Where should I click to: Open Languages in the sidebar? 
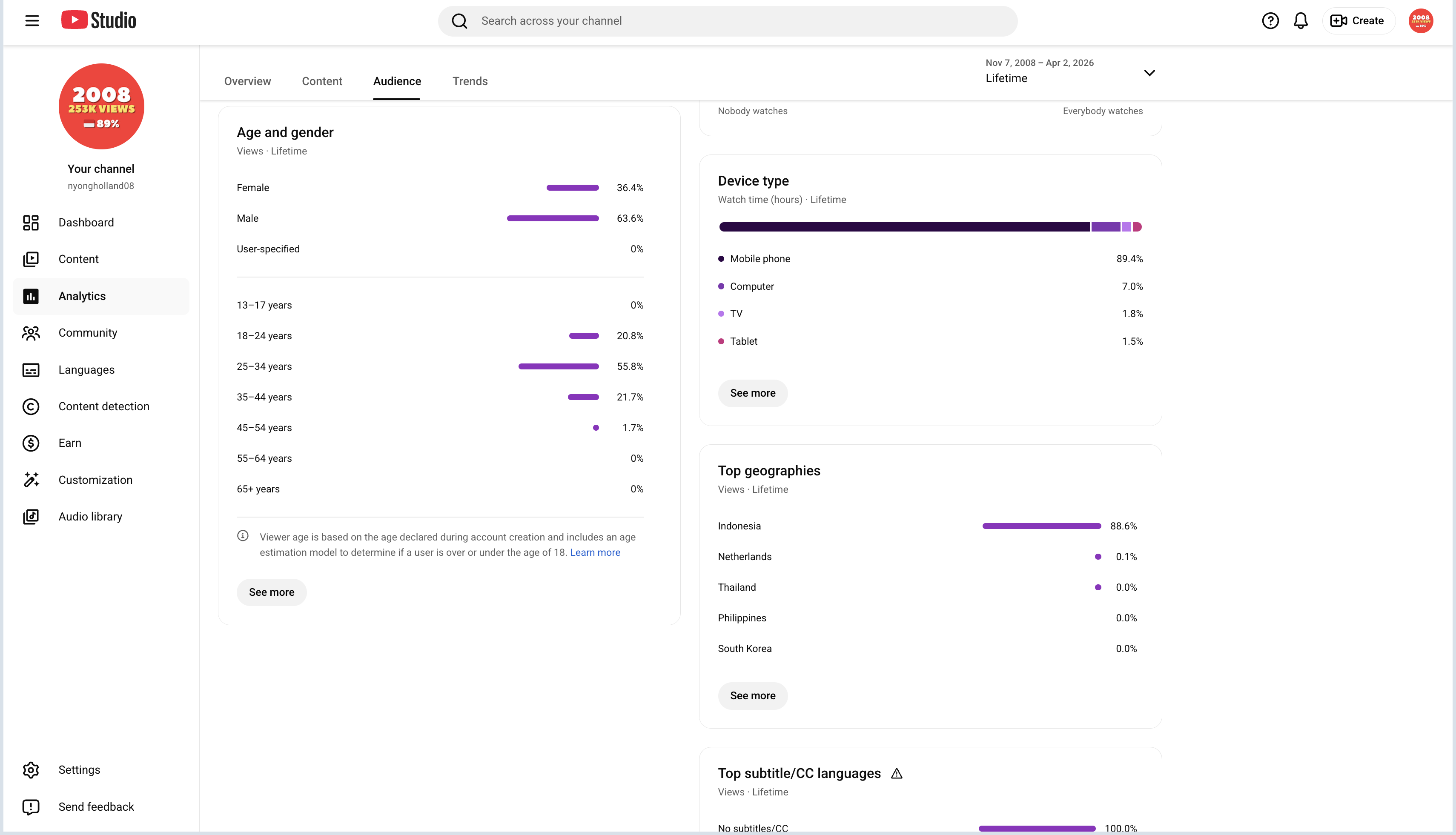click(101, 370)
